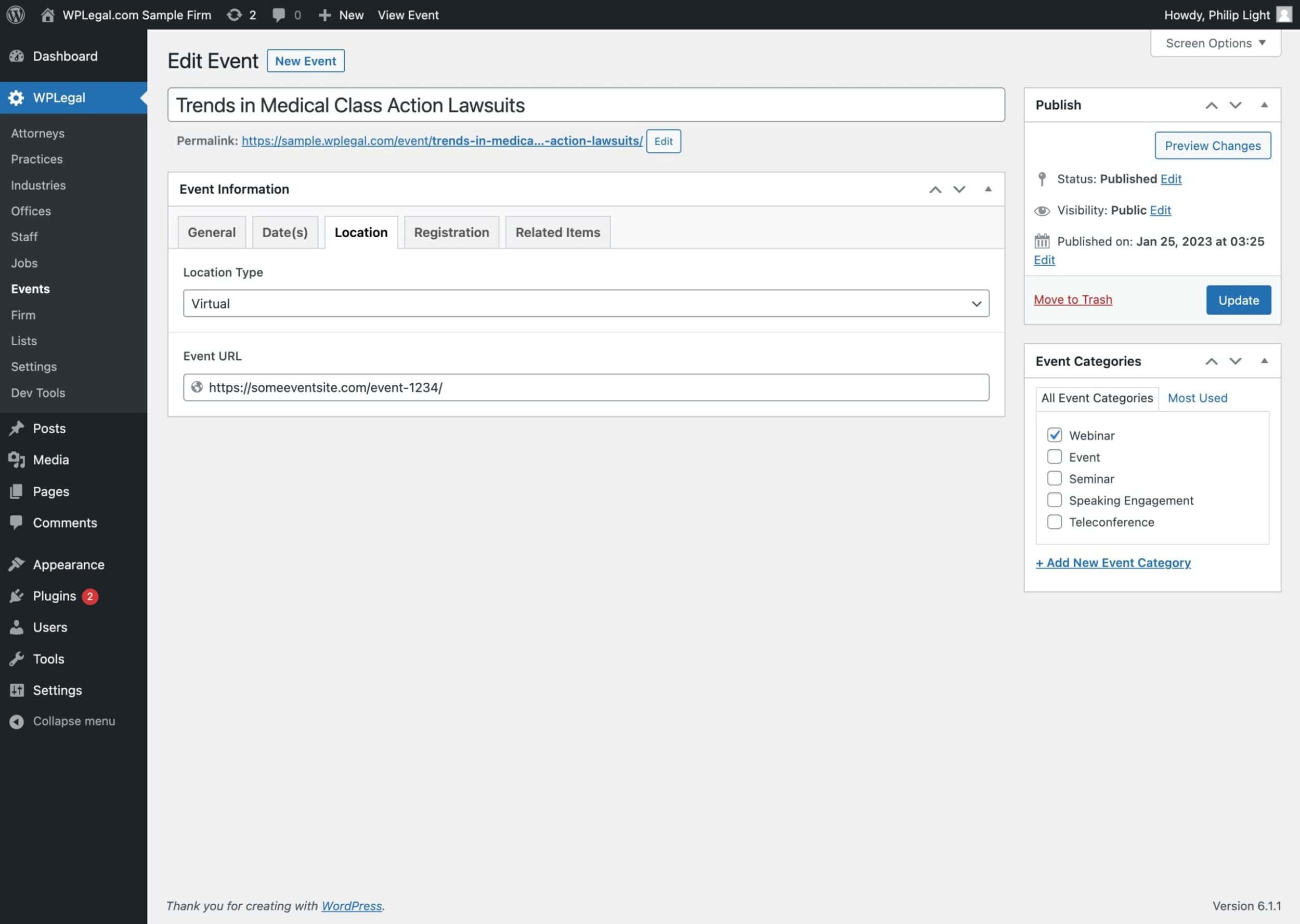Click Move to Trash link
Viewport: 1300px width, 924px height.
coord(1073,300)
